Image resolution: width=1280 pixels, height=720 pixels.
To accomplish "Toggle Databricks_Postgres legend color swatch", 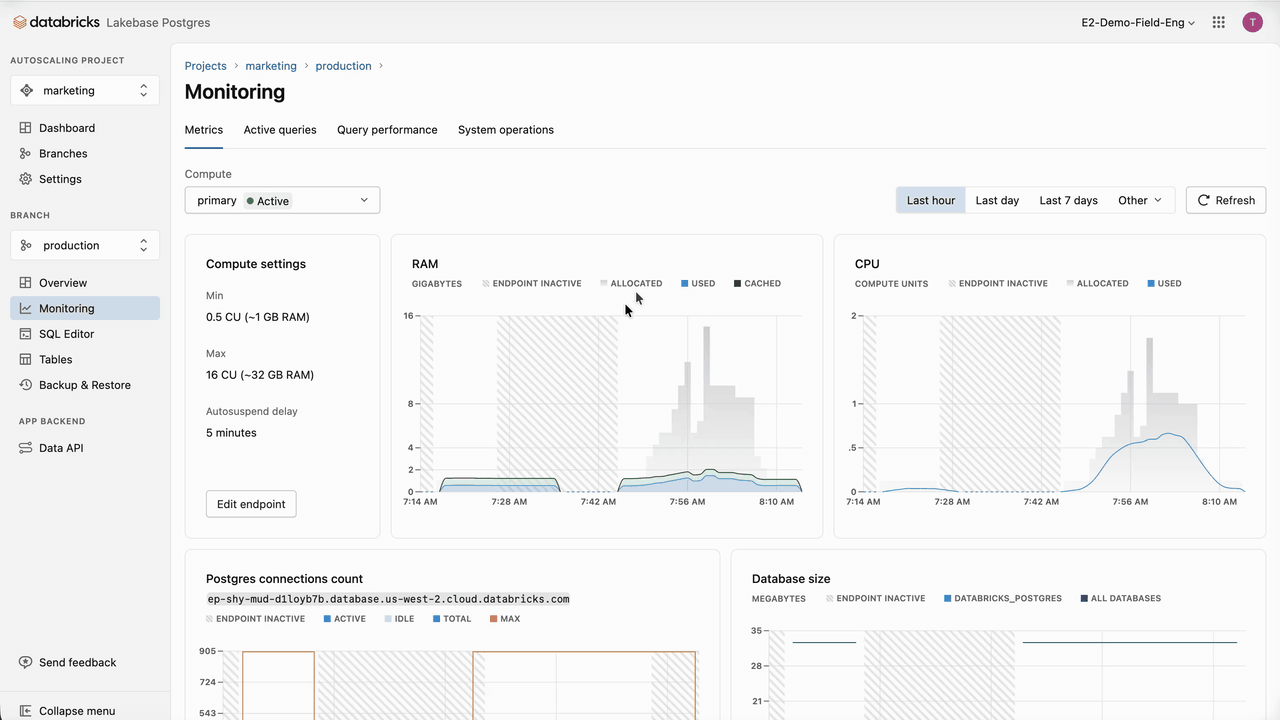I will click(x=947, y=598).
